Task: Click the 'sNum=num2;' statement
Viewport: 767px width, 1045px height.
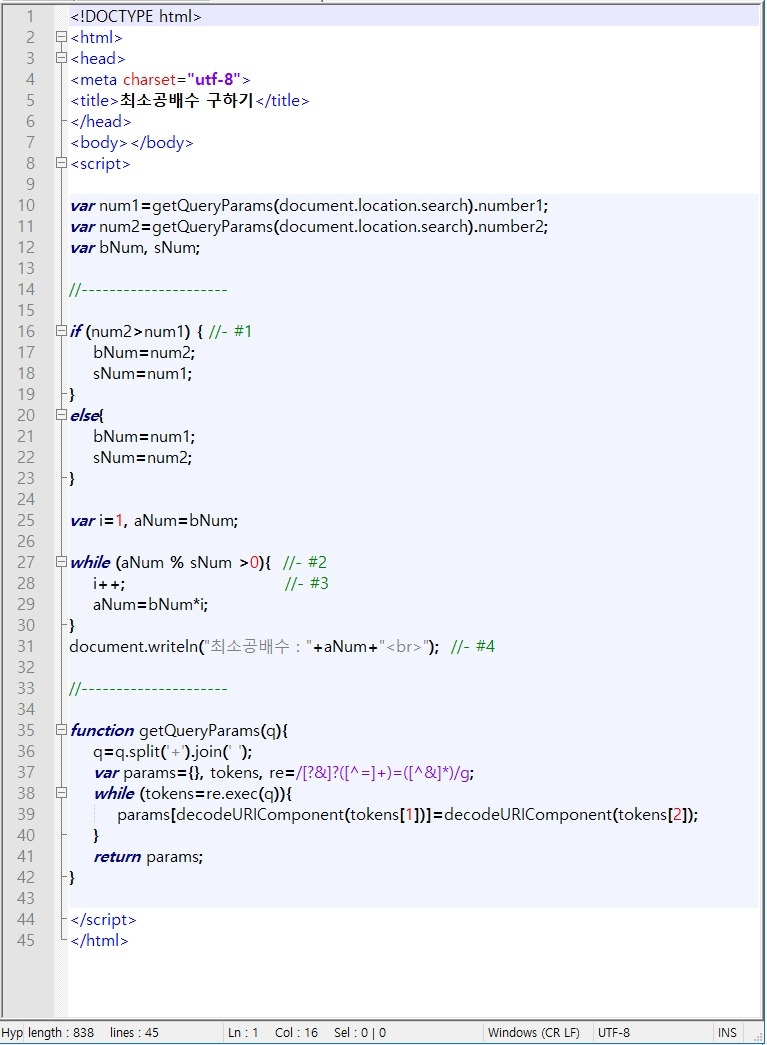Action: coord(143,457)
